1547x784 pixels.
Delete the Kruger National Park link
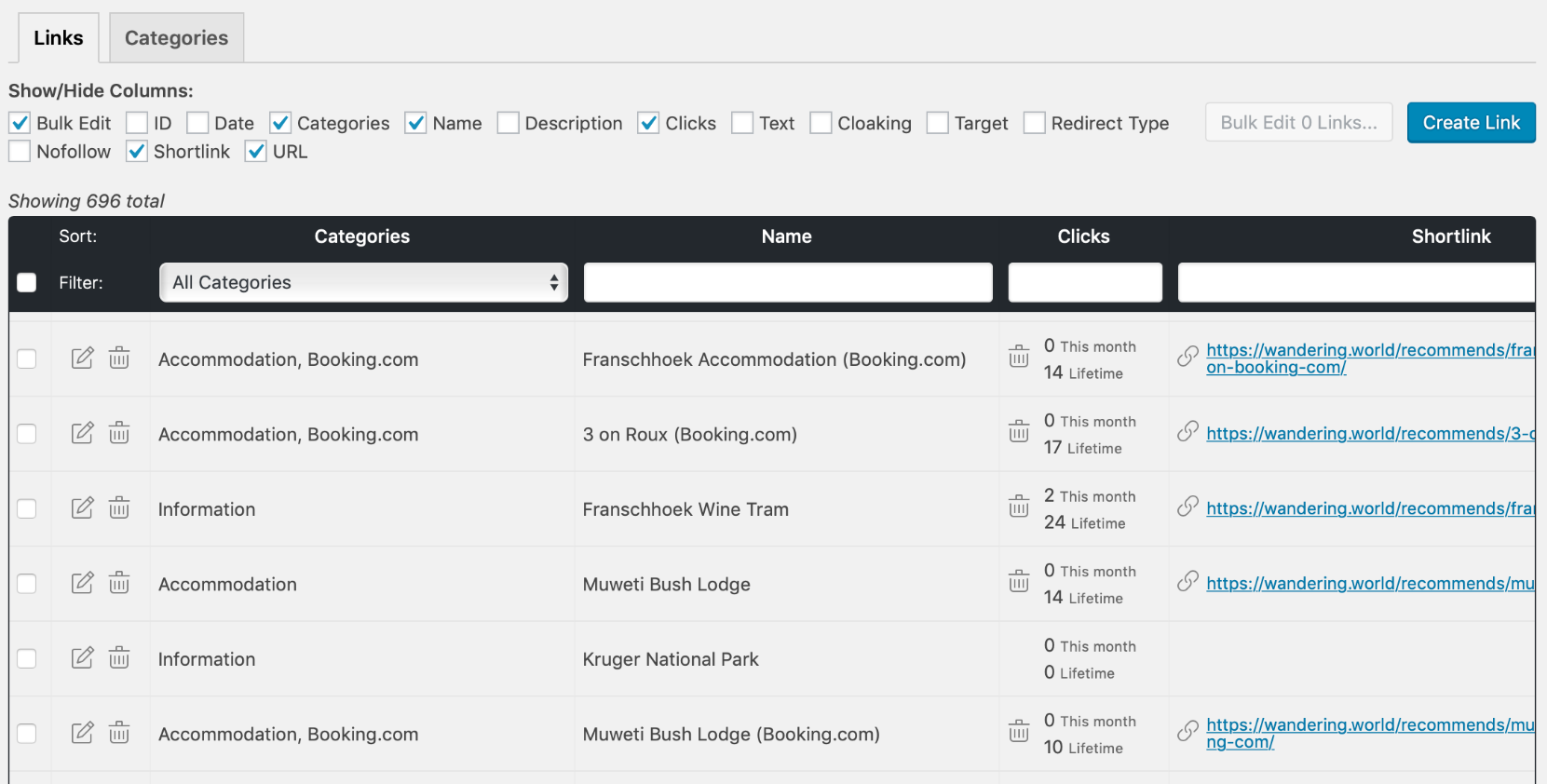coord(119,658)
